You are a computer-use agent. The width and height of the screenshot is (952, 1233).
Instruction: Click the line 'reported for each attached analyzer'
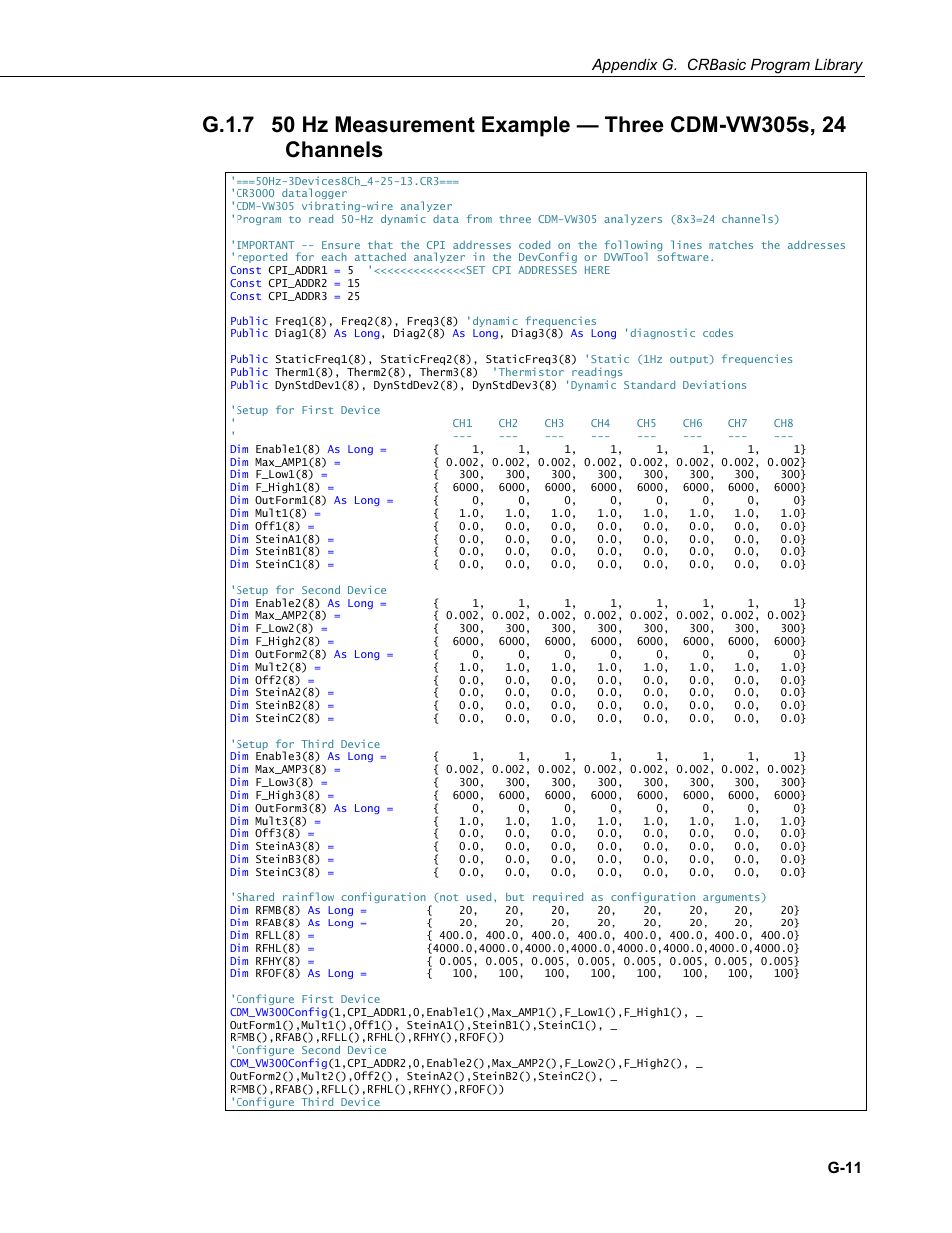pyautogui.click(x=471, y=258)
